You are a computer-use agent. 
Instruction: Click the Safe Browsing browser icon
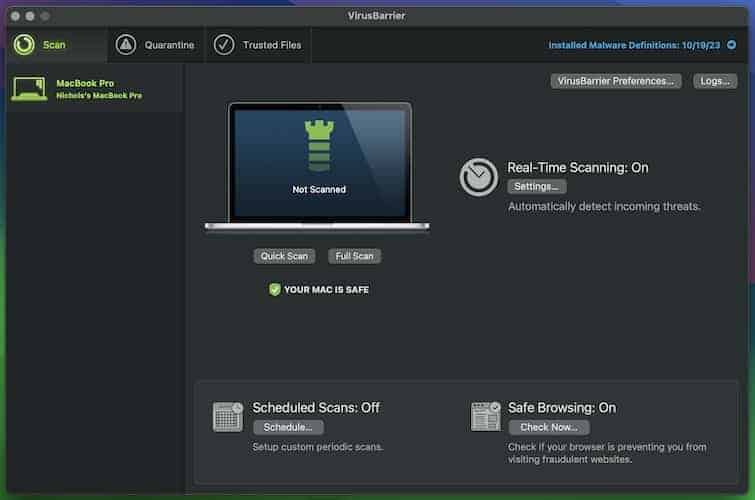tap(486, 416)
